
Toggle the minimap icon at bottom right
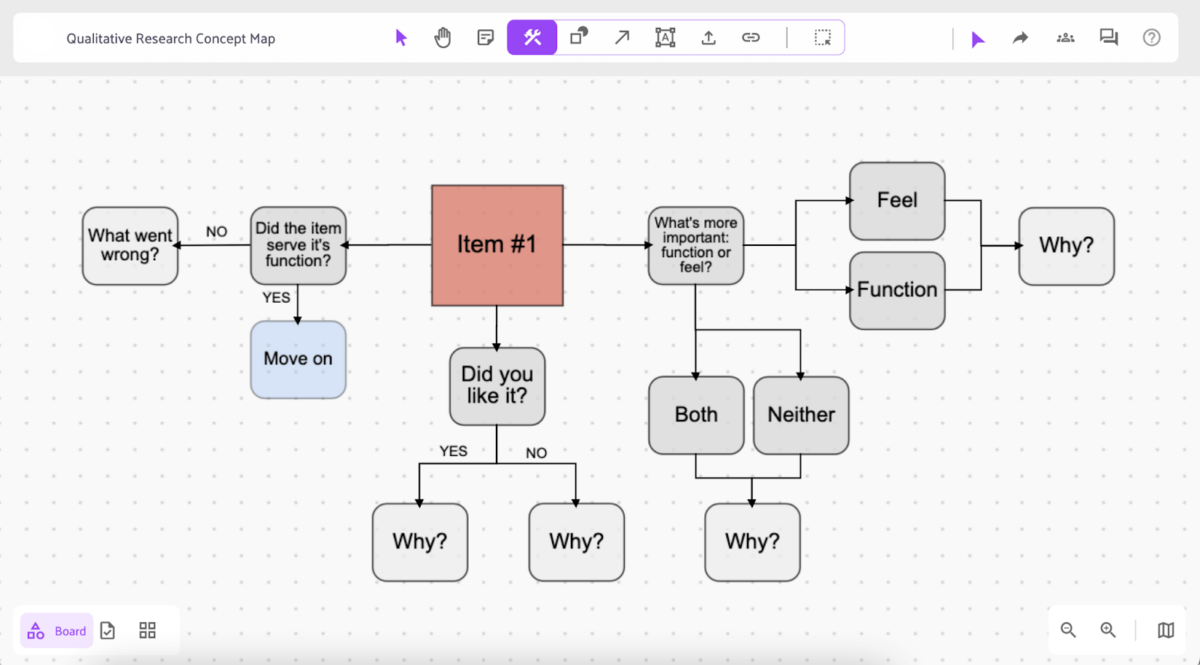click(1166, 630)
